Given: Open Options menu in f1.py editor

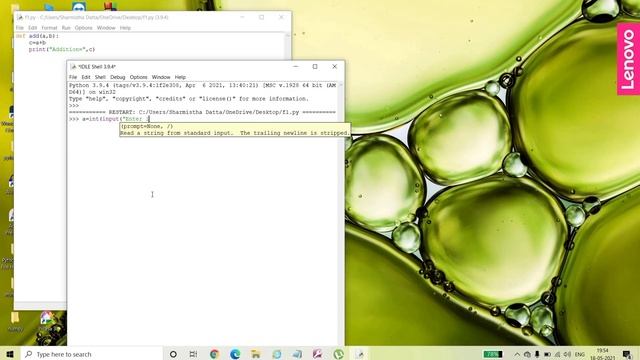Looking at the screenshot, I should pyautogui.click(x=84, y=28).
